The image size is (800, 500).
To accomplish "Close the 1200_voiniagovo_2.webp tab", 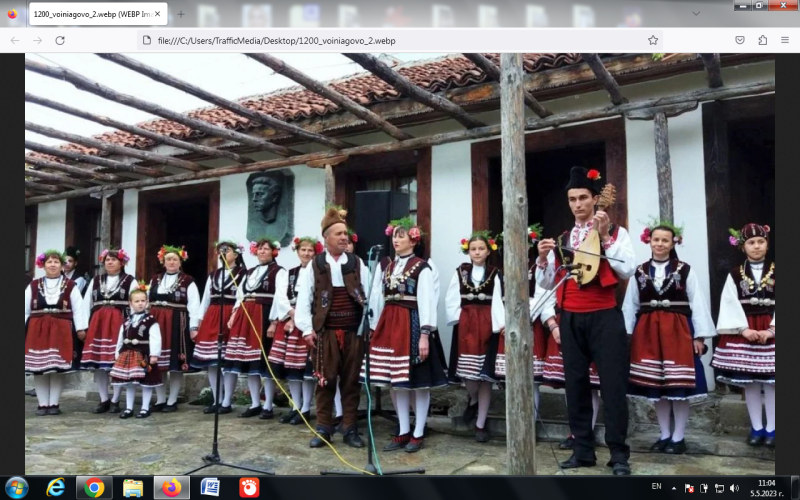I will click(157, 14).
